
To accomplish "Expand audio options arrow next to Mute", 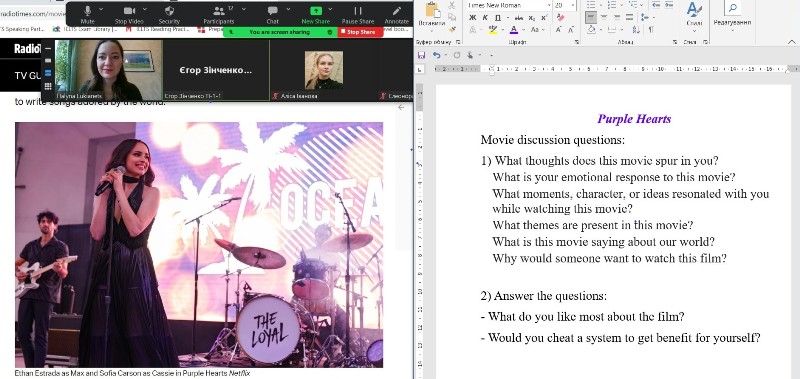I will pos(101,9).
